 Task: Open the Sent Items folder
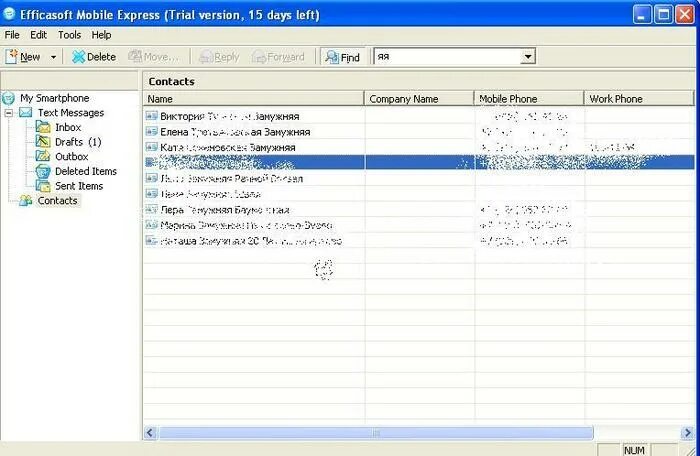tap(79, 186)
